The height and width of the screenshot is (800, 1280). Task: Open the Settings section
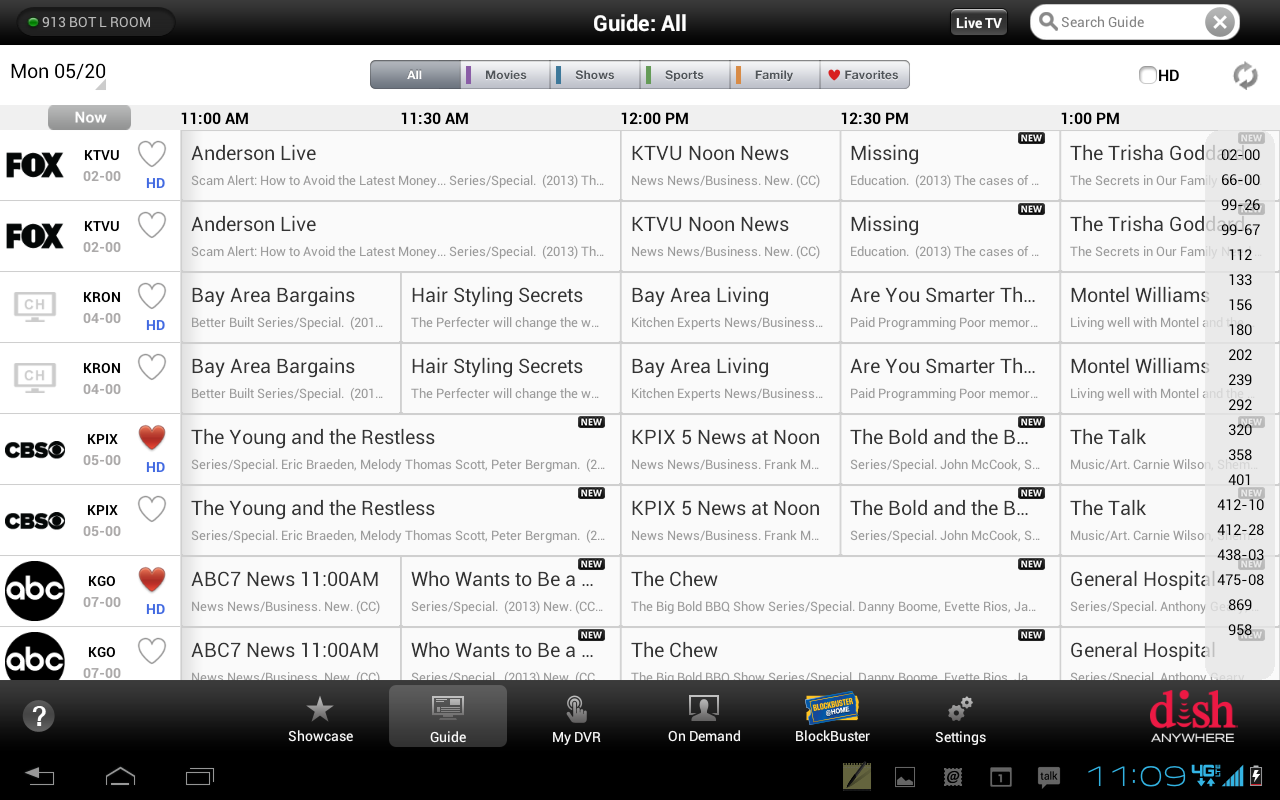pyautogui.click(x=959, y=716)
